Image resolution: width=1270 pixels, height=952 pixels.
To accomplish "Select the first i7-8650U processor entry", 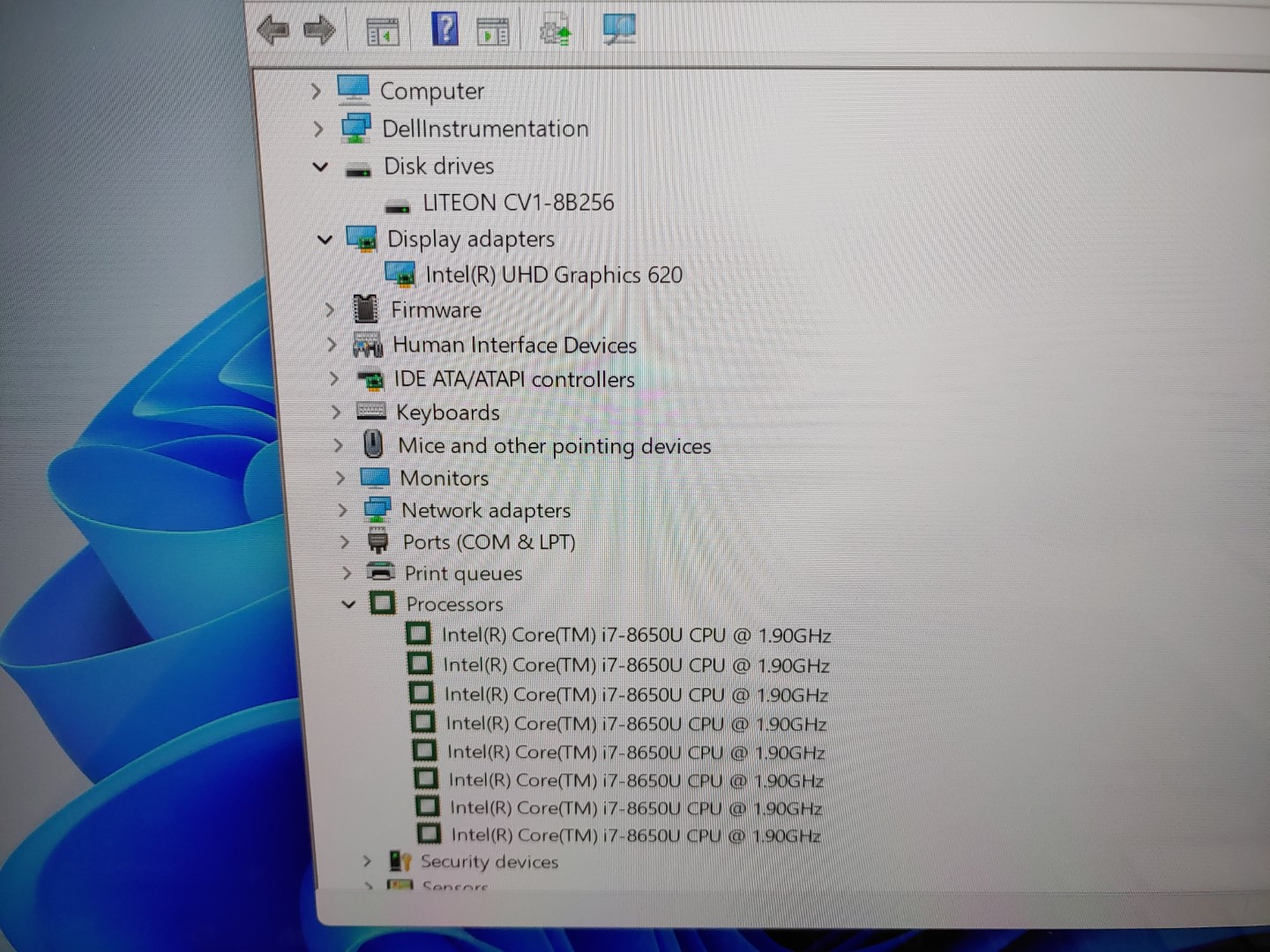I will [x=636, y=635].
